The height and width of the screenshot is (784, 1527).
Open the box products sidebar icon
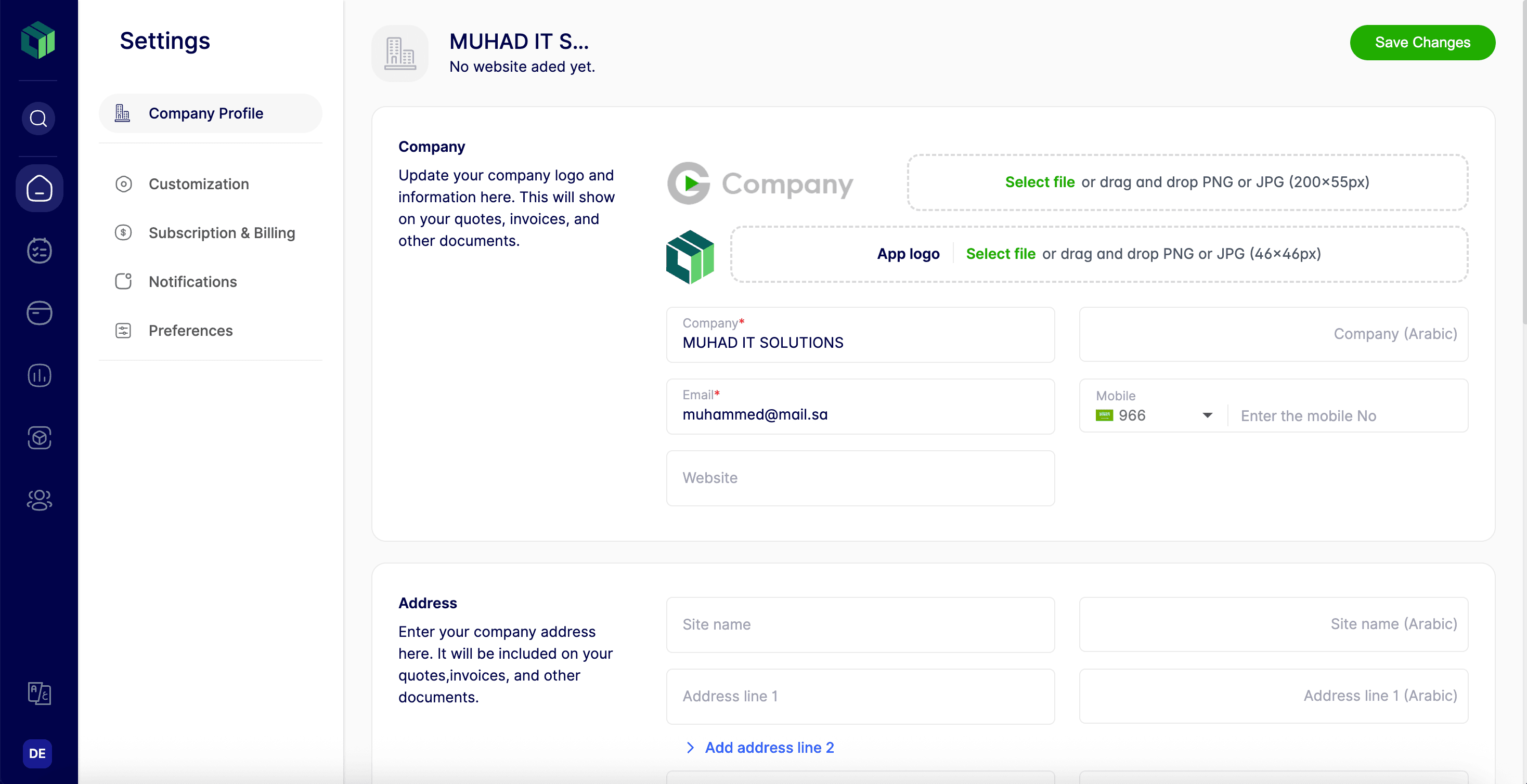click(39, 438)
